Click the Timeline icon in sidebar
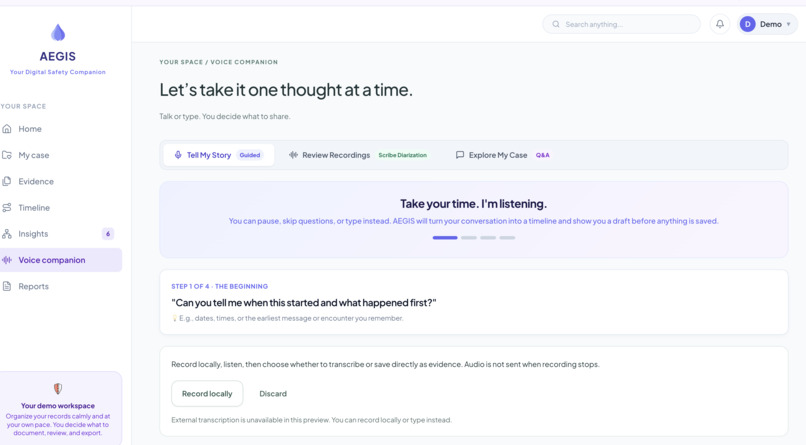This screenshot has height=445, width=806. [x=7, y=208]
